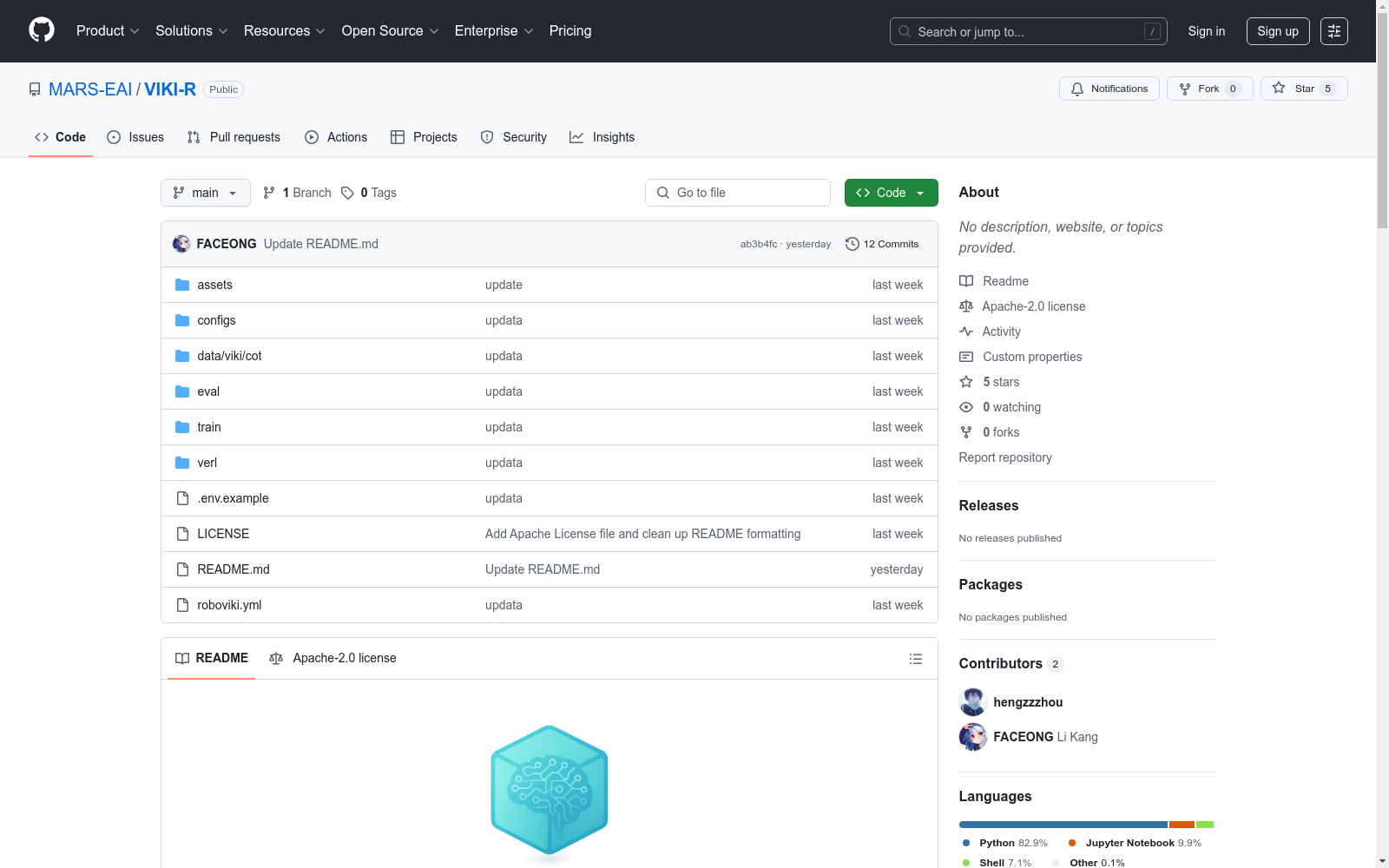Screen dimensions: 1389x868
Task: Select the Apache-2.0 license tab
Action: pos(333,658)
